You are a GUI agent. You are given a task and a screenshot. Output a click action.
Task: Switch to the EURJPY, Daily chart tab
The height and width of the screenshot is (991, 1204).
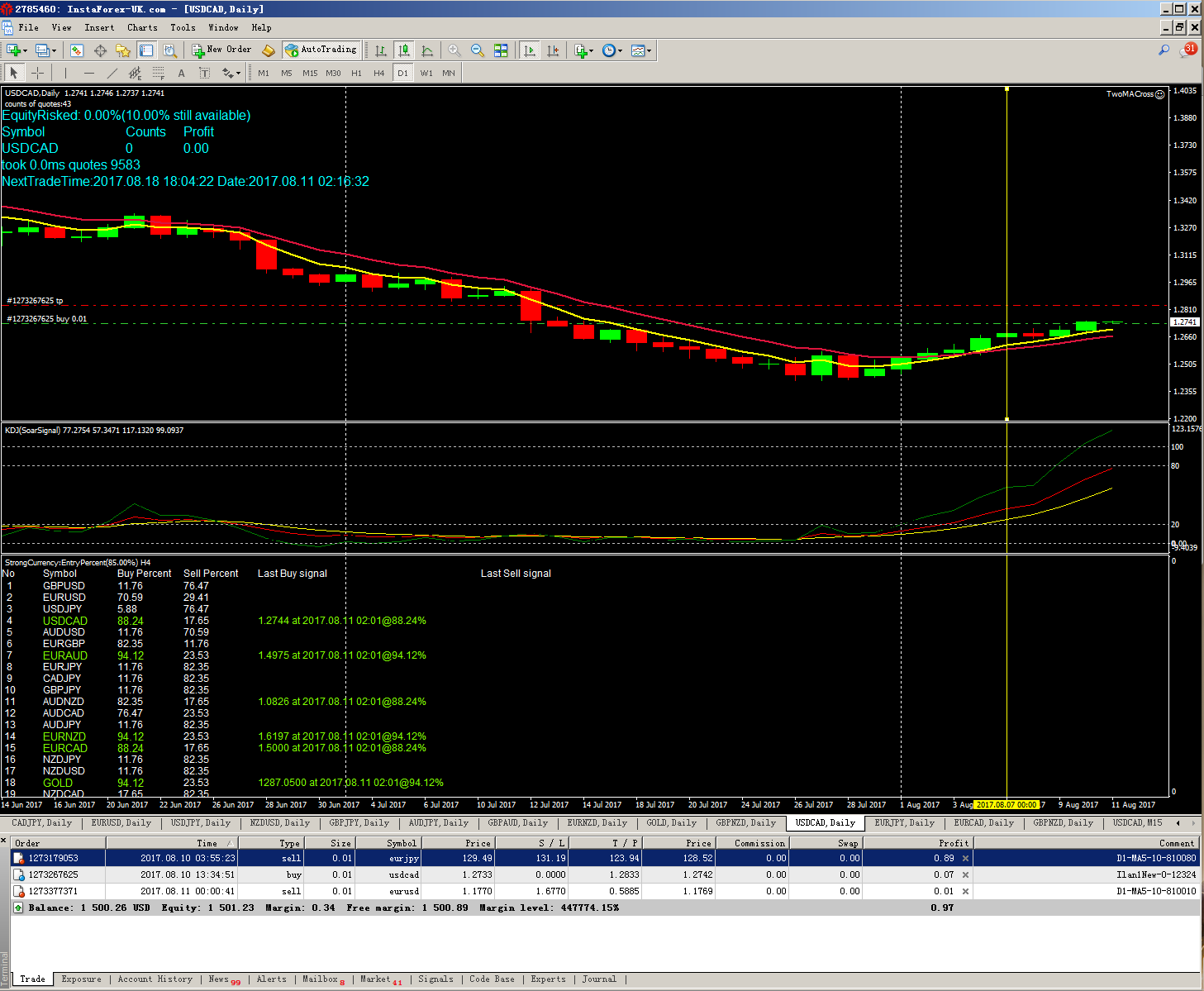pos(904,823)
